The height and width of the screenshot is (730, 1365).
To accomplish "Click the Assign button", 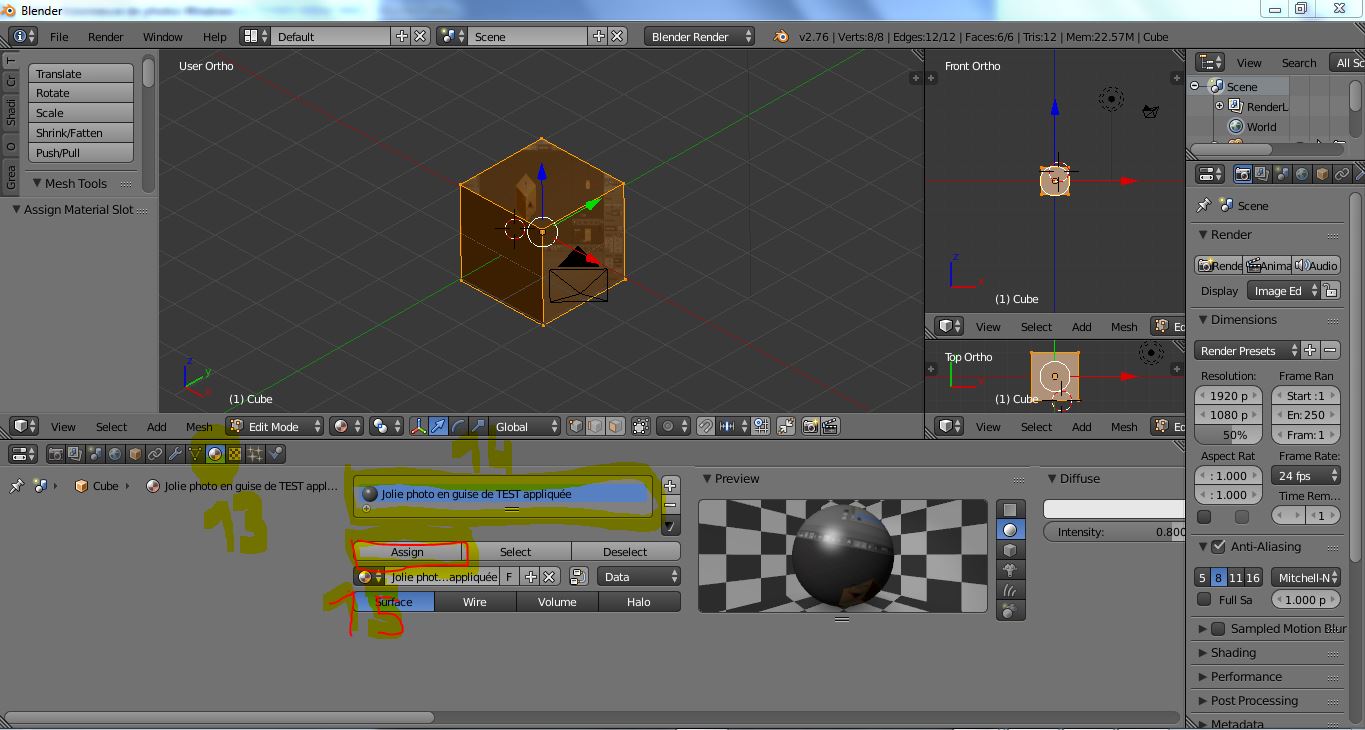I will pyautogui.click(x=407, y=552).
